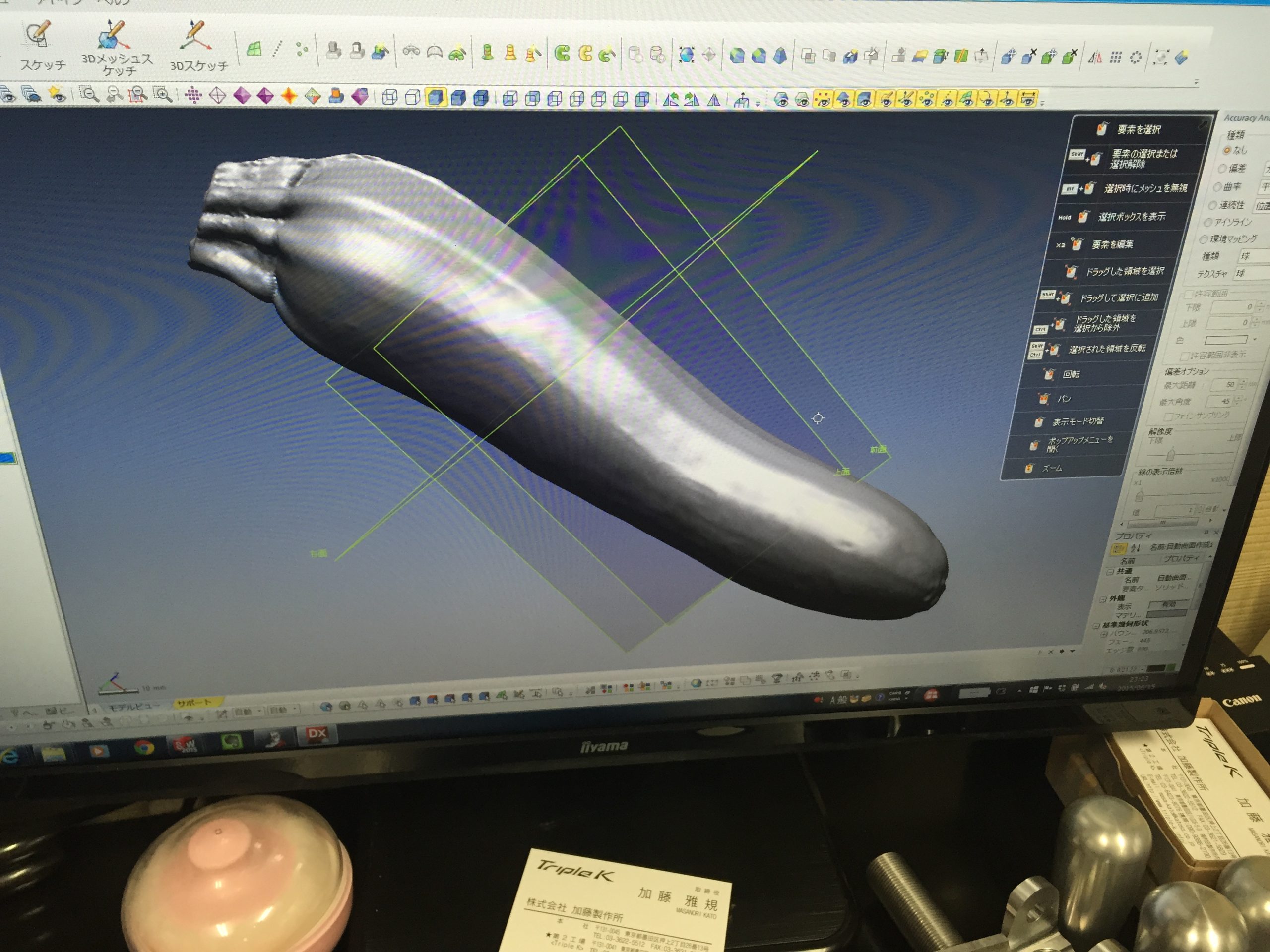Collapse the 共通 property group

1110,572
